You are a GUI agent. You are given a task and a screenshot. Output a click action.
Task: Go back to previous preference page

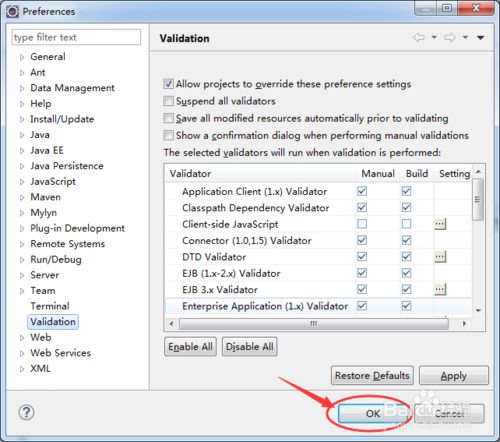pyautogui.click(x=419, y=37)
